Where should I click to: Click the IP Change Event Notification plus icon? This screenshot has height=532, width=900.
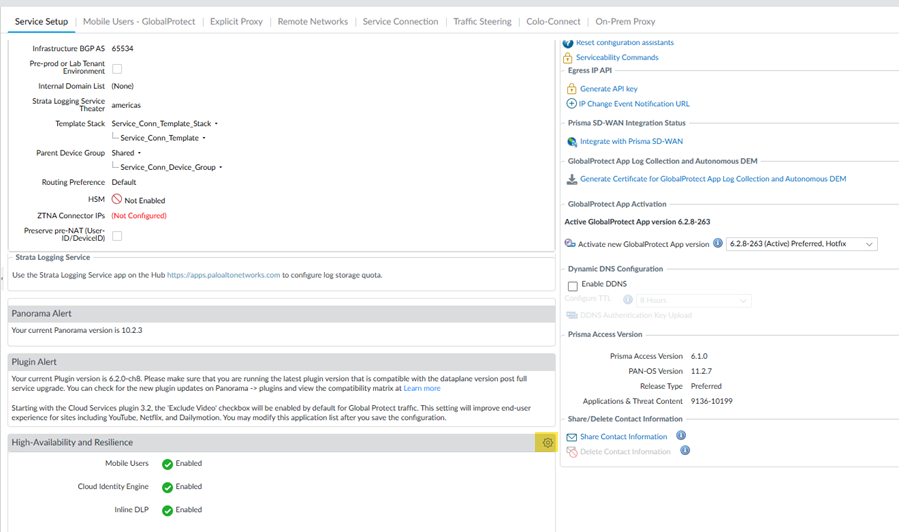point(572,103)
